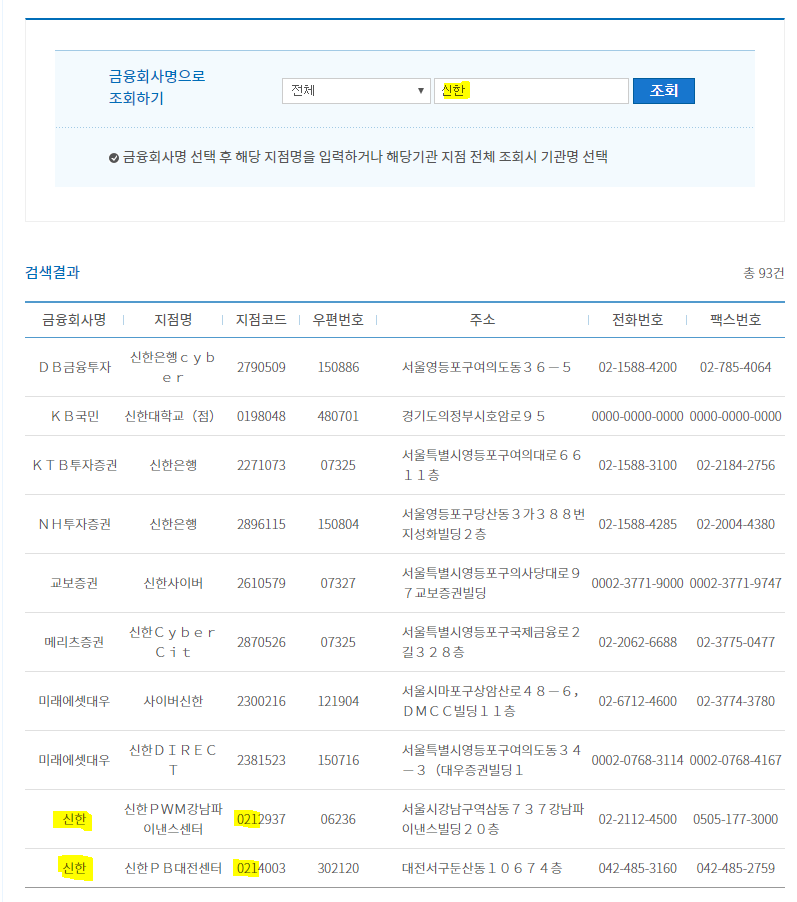
Task: Click phone number 02-2112-4500
Action: coord(638,819)
